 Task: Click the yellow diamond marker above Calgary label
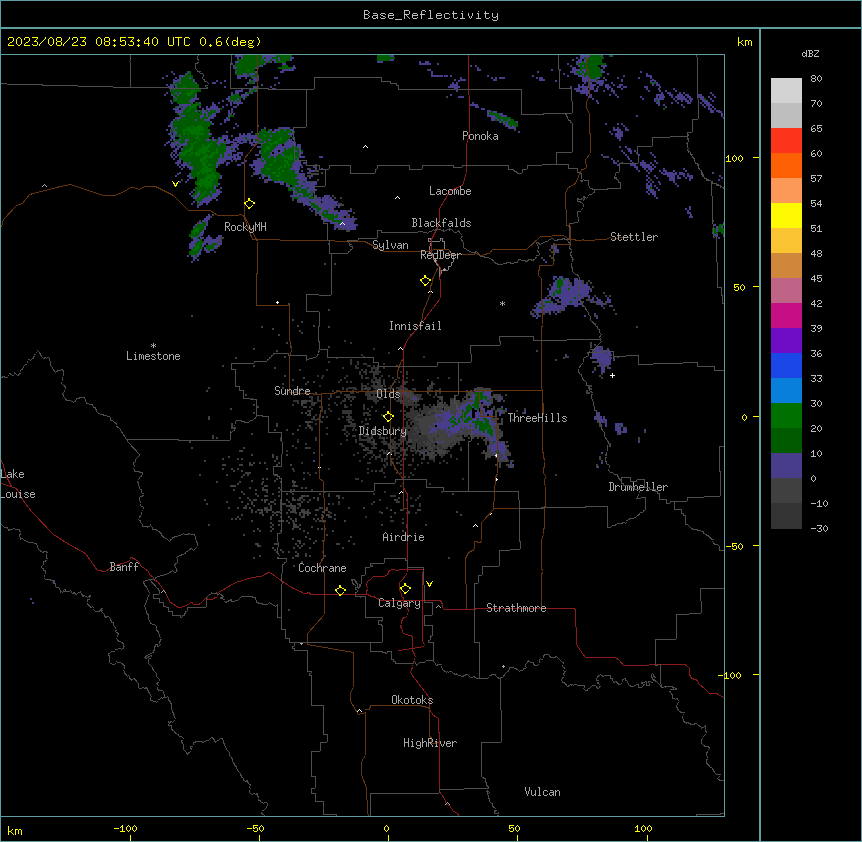tap(405, 589)
